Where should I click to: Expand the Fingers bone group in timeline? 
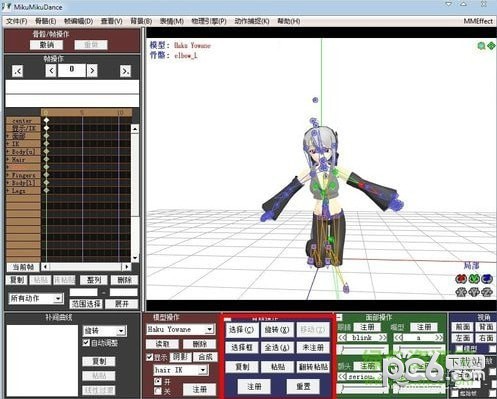[x=8, y=175]
